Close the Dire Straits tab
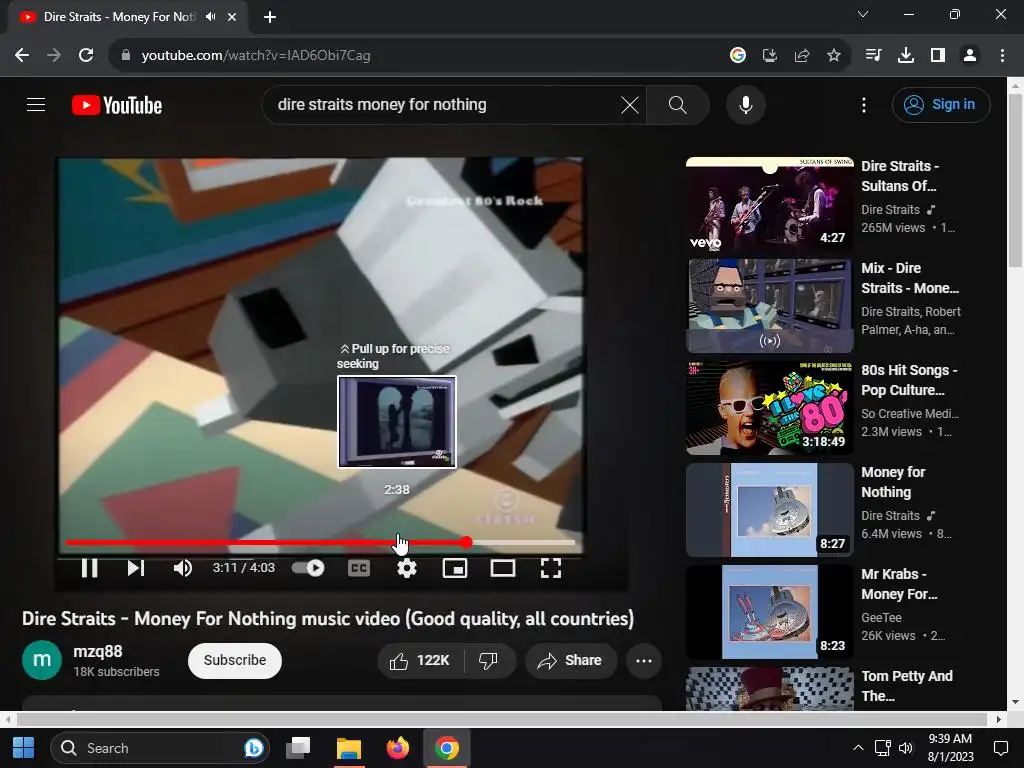 pyautogui.click(x=232, y=17)
